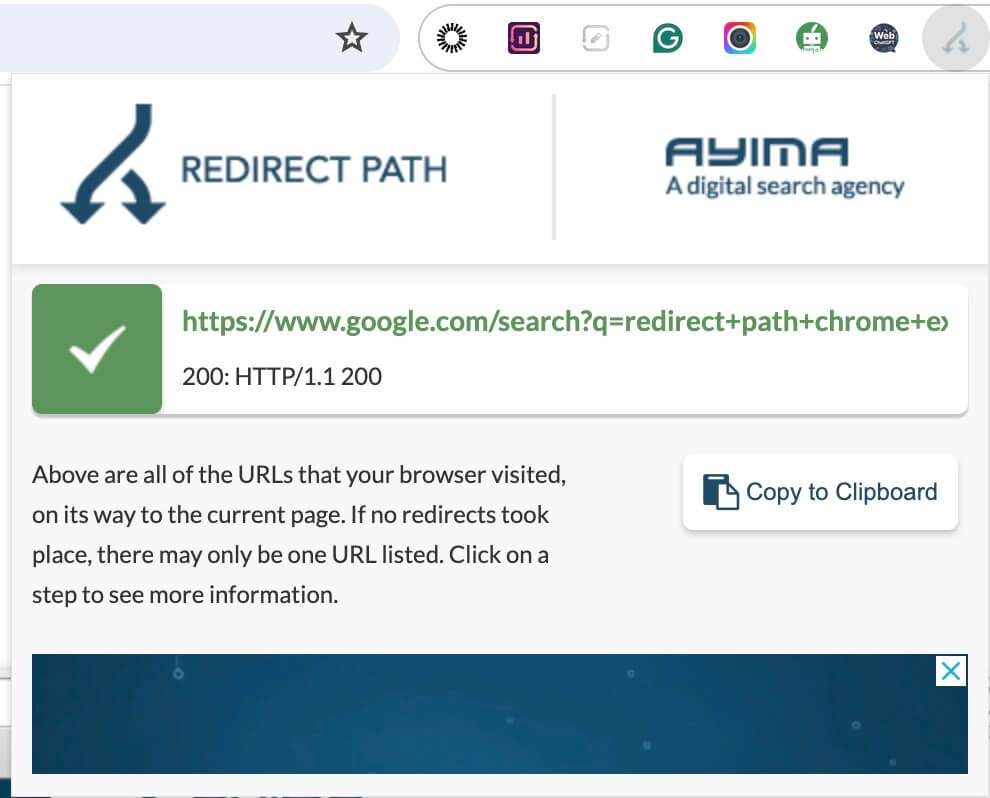Open the circular spinner extension icon
The image size is (990, 798).
tap(452, 38)
